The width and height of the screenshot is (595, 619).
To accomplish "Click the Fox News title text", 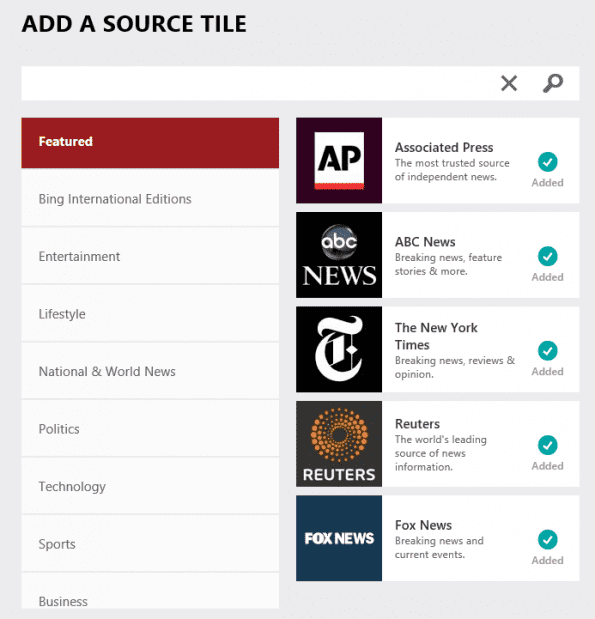I will pyautogui.click(x=423, y=525).
